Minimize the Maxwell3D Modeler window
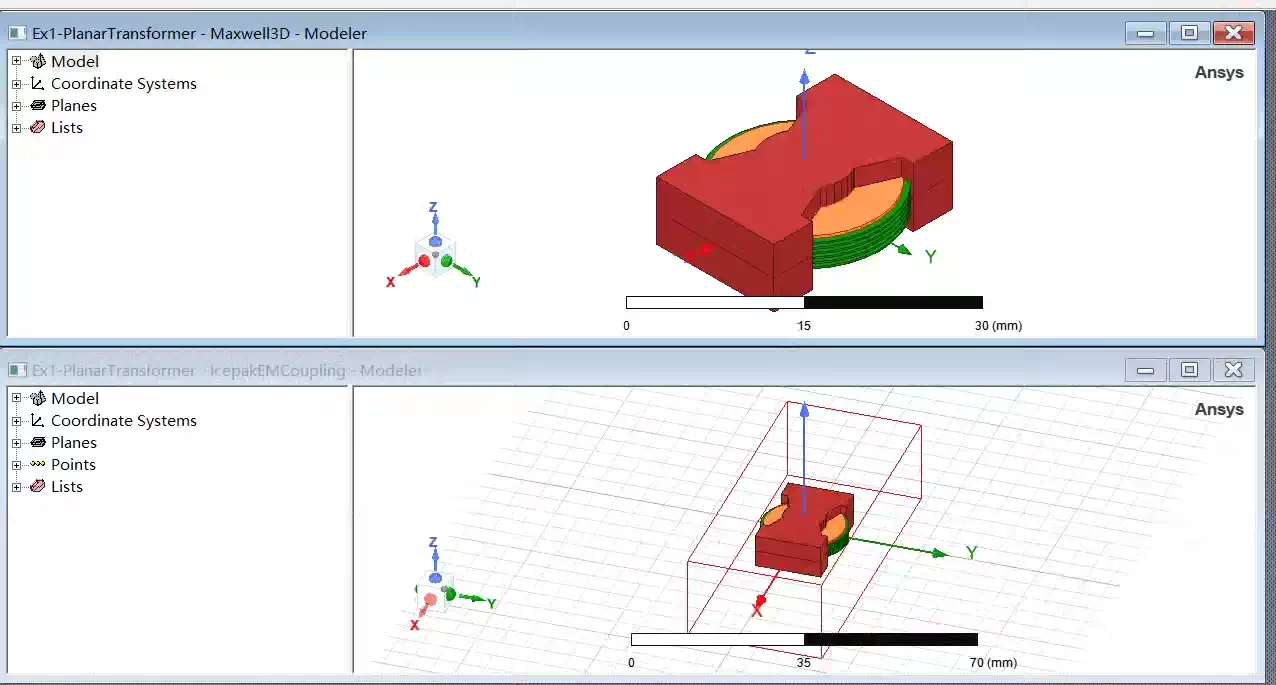This screenshot has height=685, width=1276. point(1145,33)
